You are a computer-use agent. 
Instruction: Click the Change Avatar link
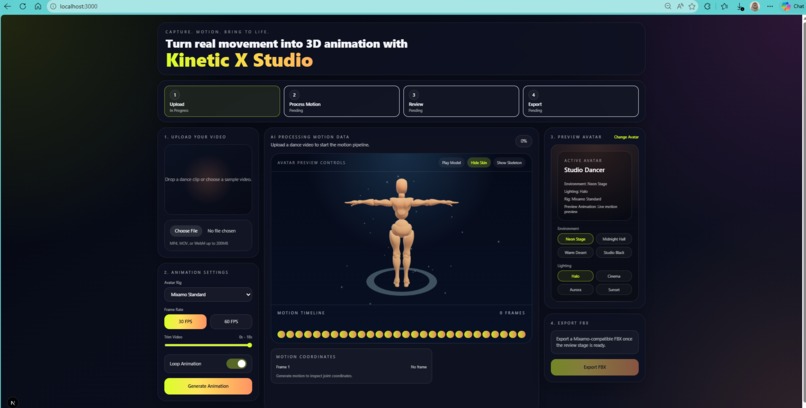pyautogui.click(x=626, y=137)
